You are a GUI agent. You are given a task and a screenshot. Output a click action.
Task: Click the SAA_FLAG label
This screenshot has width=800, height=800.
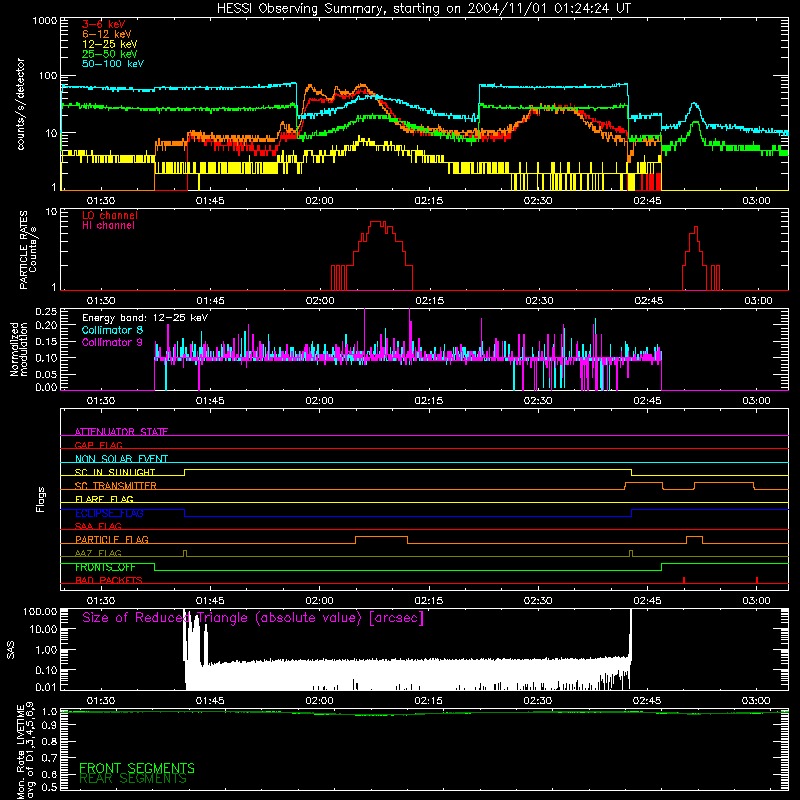pyautogui.click(x=98, y=526)
